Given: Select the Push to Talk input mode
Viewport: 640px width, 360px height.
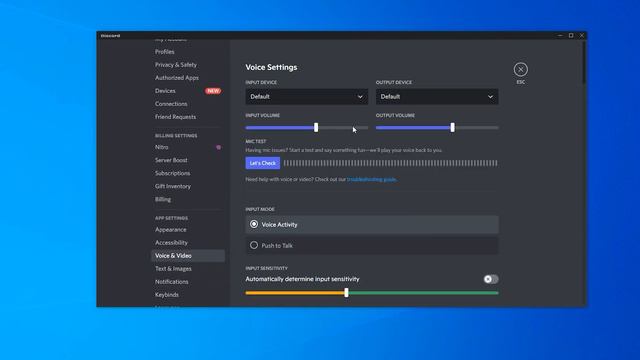Looking at the screenshot, I should click(x=371, y=246).
